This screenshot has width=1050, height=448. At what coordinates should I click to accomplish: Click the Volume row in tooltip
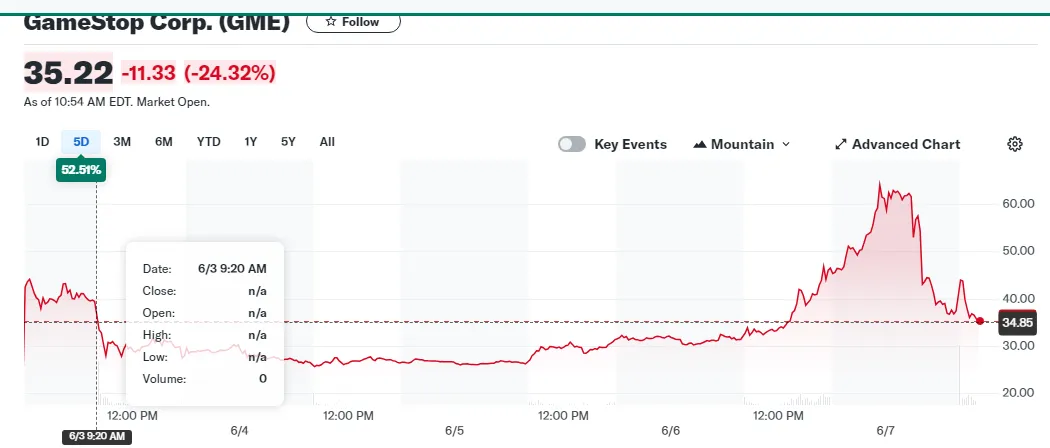(x=204, y=379)
